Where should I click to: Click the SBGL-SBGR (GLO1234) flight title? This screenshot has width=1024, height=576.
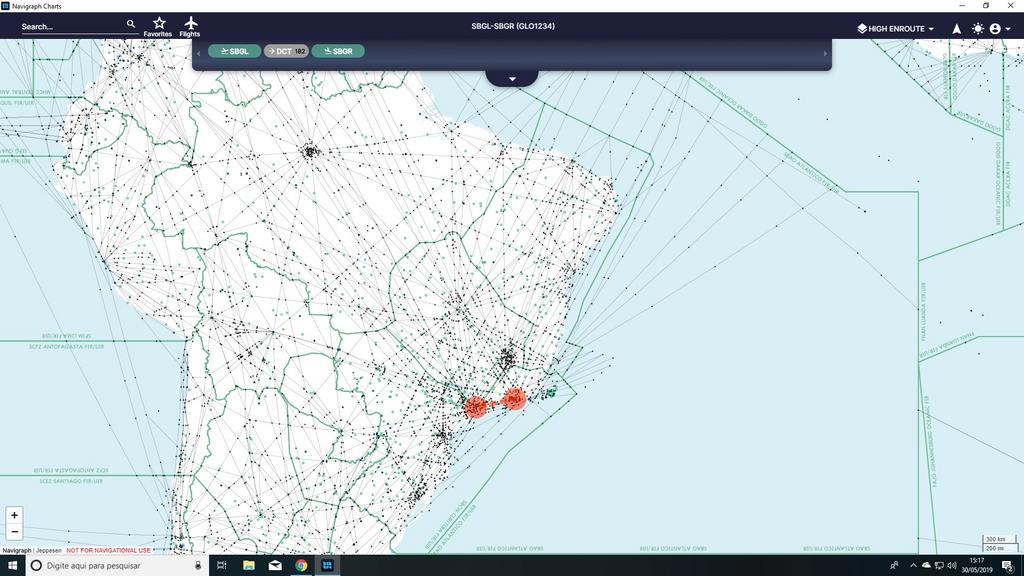click(513, 26)
